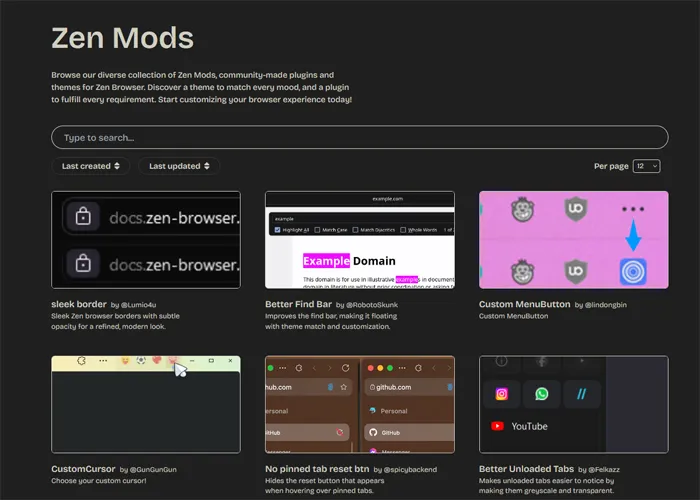Click the Sleek Zen browser borders description
The height and width of the screenshot is (500, 700).
(115, 321)
